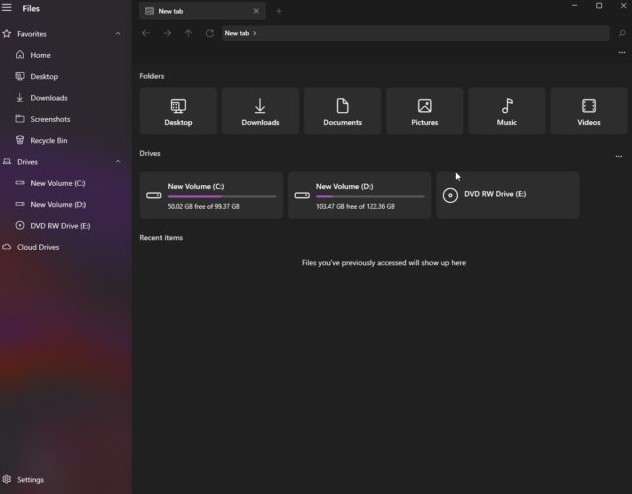Open Settings at the bottom of the sidebar
Screen dimensions: 632x494
[x=30, y=480]
